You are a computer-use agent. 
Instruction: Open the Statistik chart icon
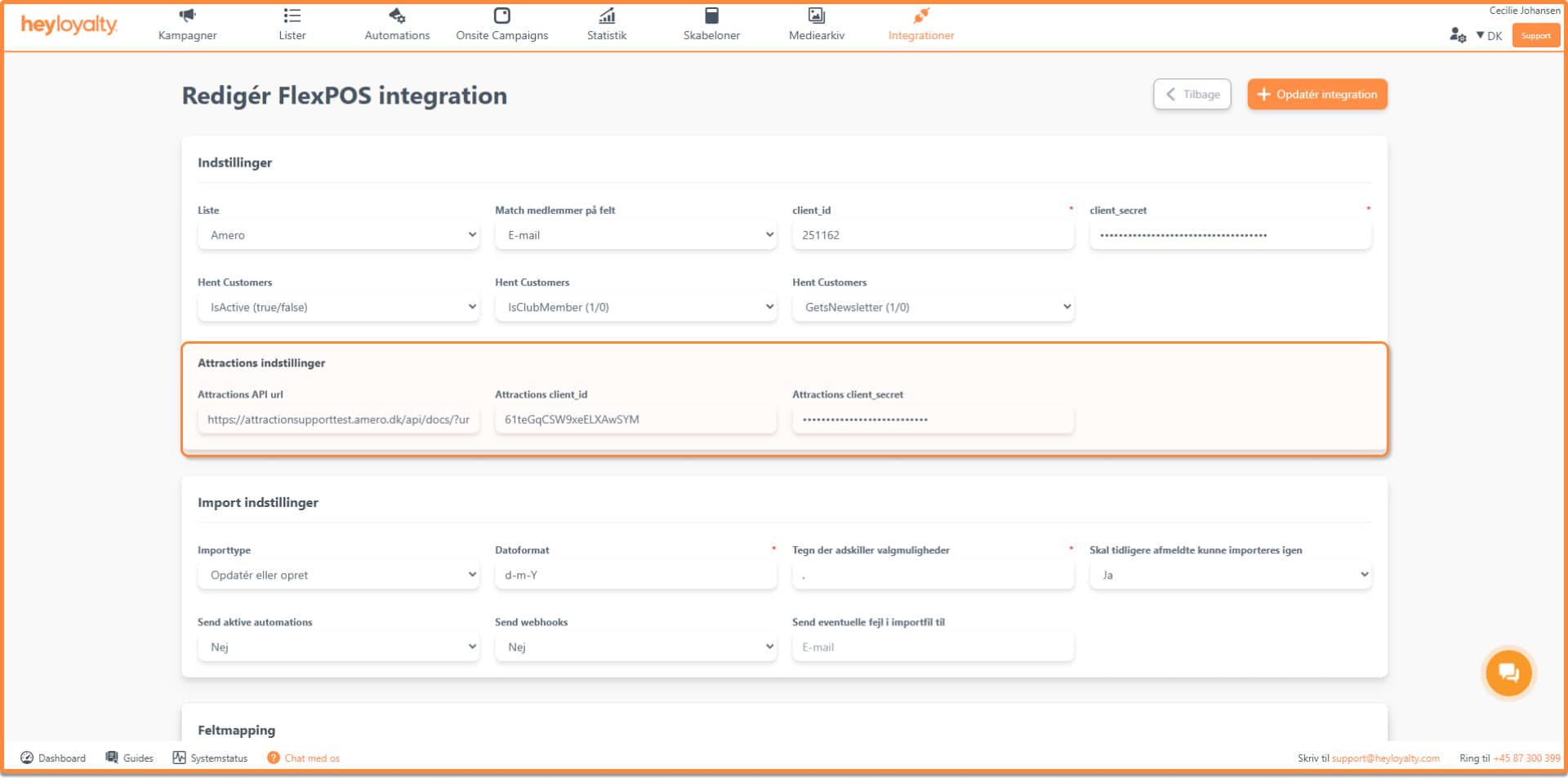(607, 16)
